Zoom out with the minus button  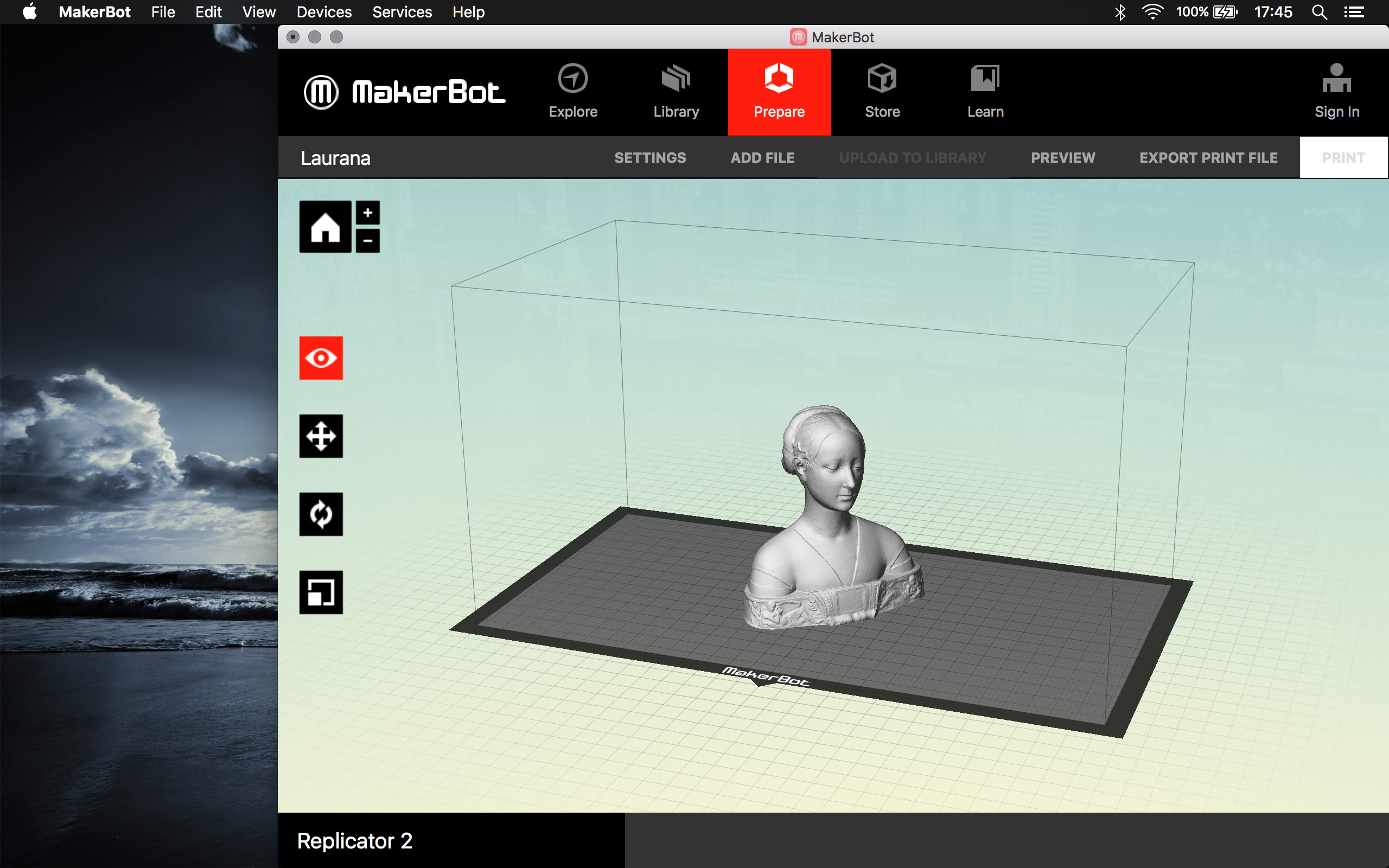(367, 240)
